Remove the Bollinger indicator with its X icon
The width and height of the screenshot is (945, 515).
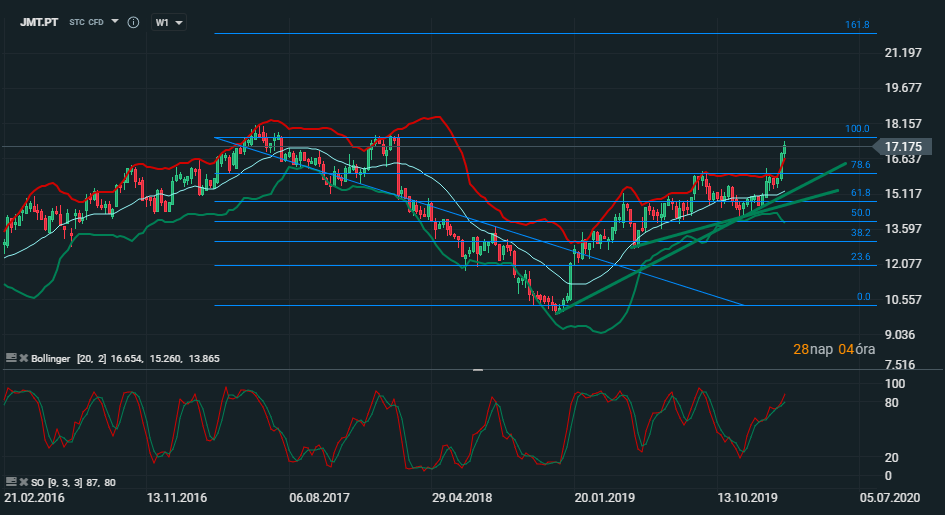click(24, 358)
